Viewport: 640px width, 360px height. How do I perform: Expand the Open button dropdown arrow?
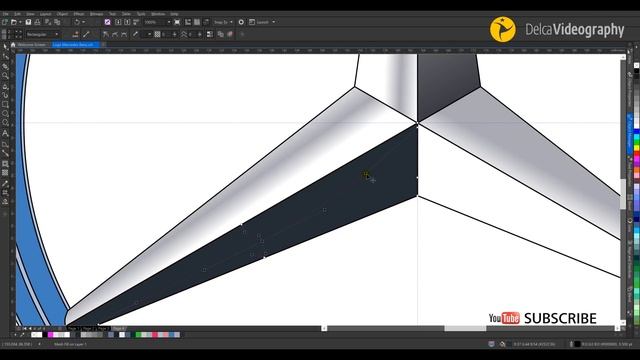20,22
